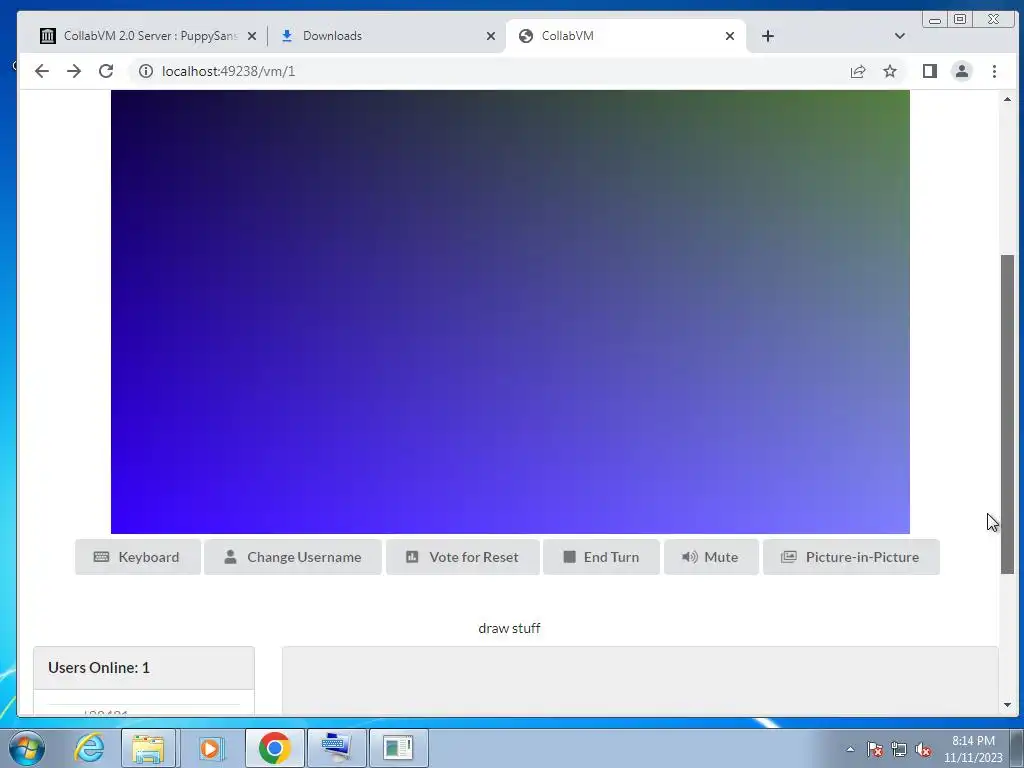Open Action Center flag icon
Screen dimensions: 1024x768
click(875, 749)
